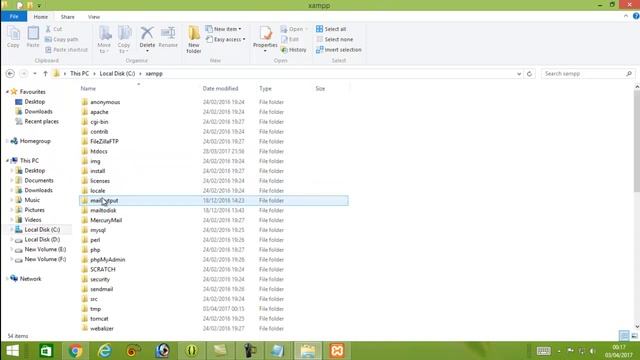This screenshot has width=640, height=360.
Task: Collapse the ribbon with chevron
Action: 626,16
